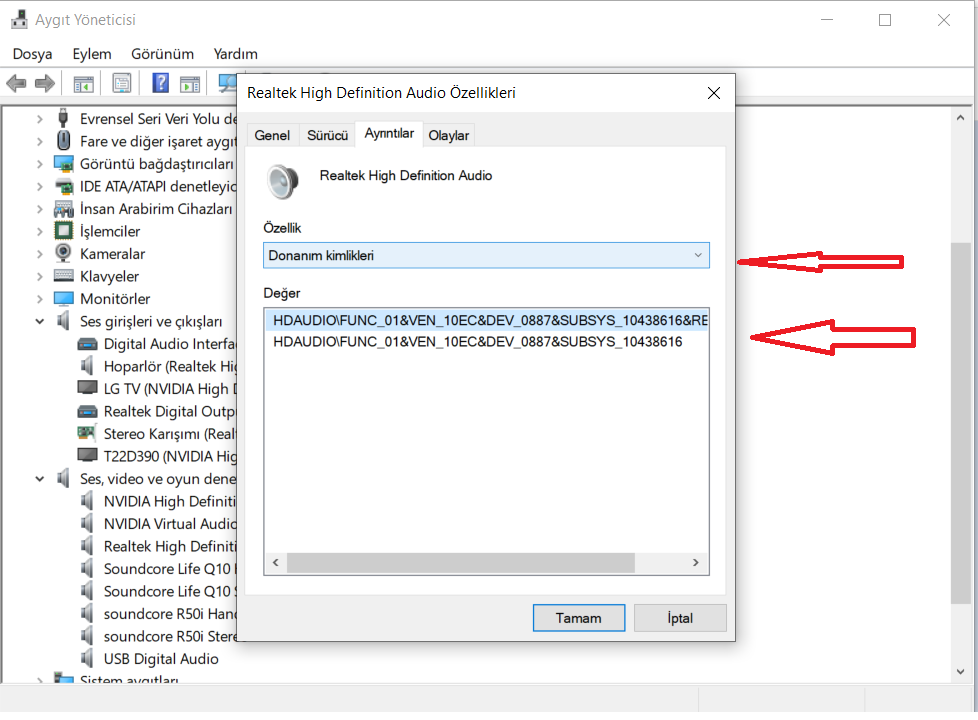Expand the Klavyeler node
The width and height of the screenshot is (978, 720).
[39, 276]
